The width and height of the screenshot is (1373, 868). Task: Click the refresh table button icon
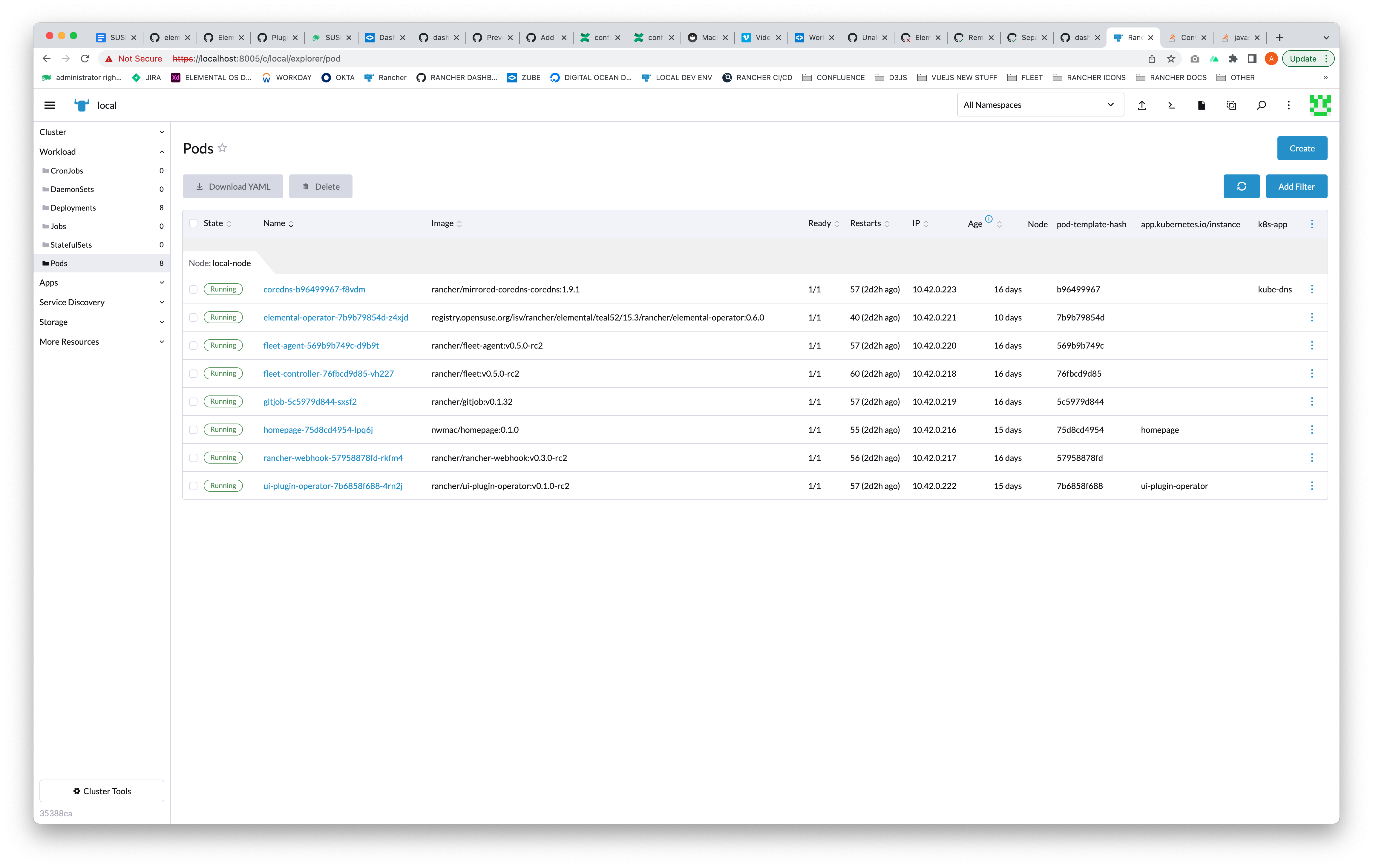1241,186
